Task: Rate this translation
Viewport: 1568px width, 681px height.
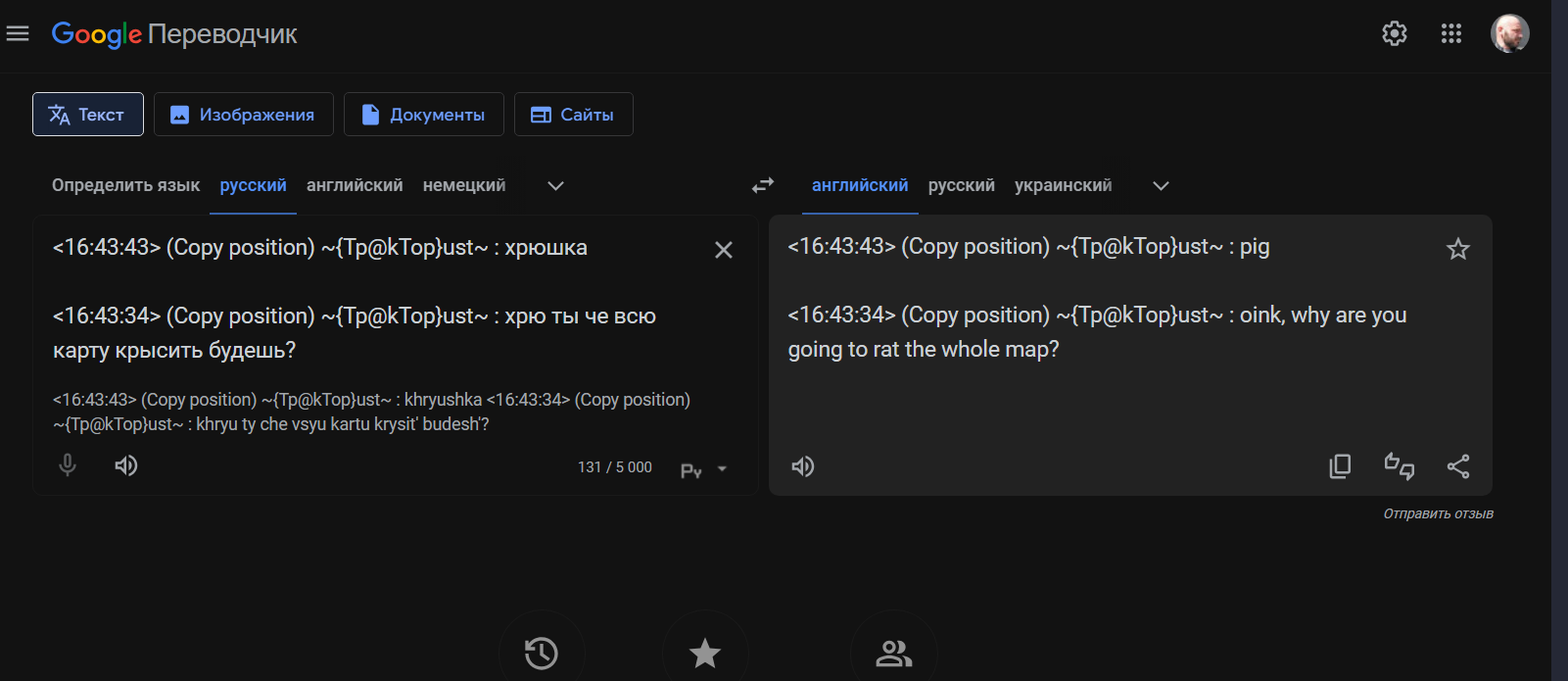Action: point(1399,466)
